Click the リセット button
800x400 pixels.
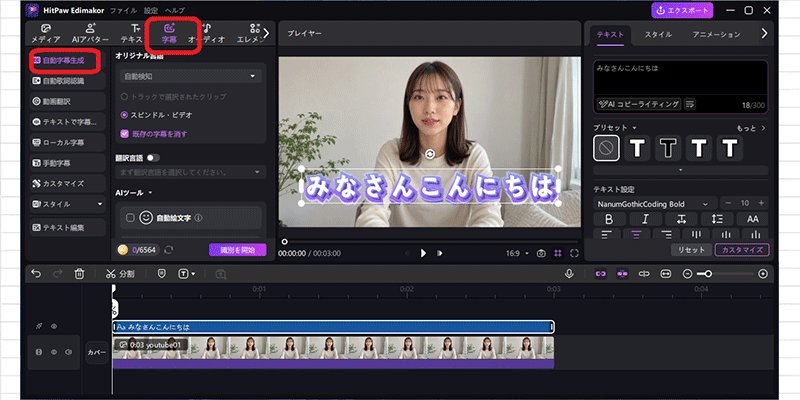point(691,250)
